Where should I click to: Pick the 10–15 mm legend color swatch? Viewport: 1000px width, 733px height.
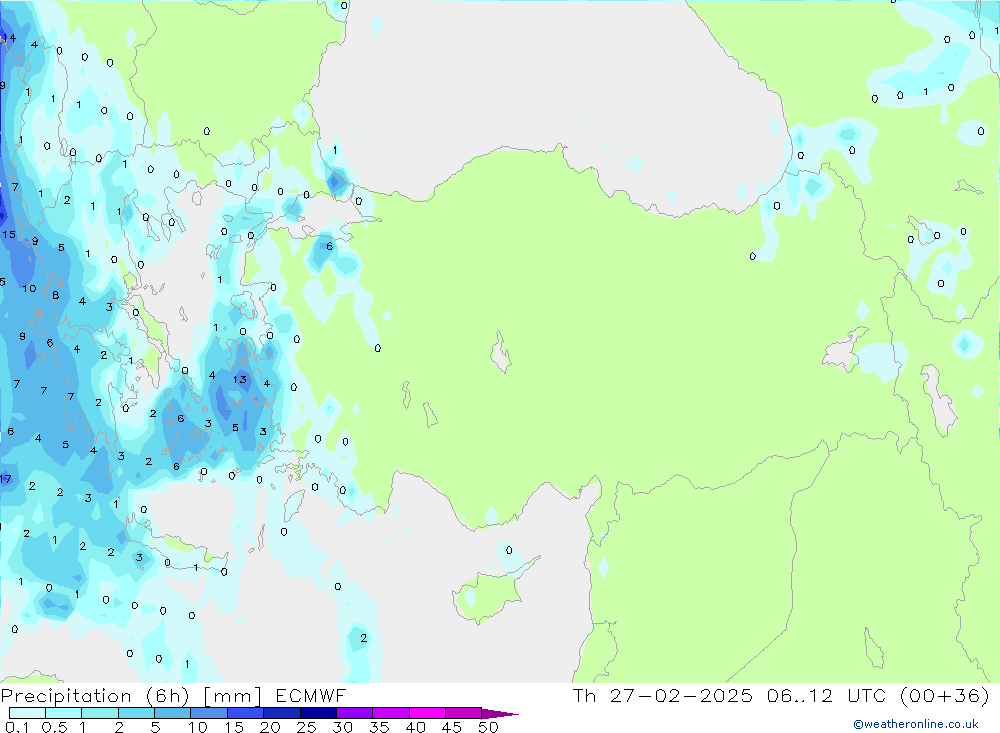(x=209, y=713)
